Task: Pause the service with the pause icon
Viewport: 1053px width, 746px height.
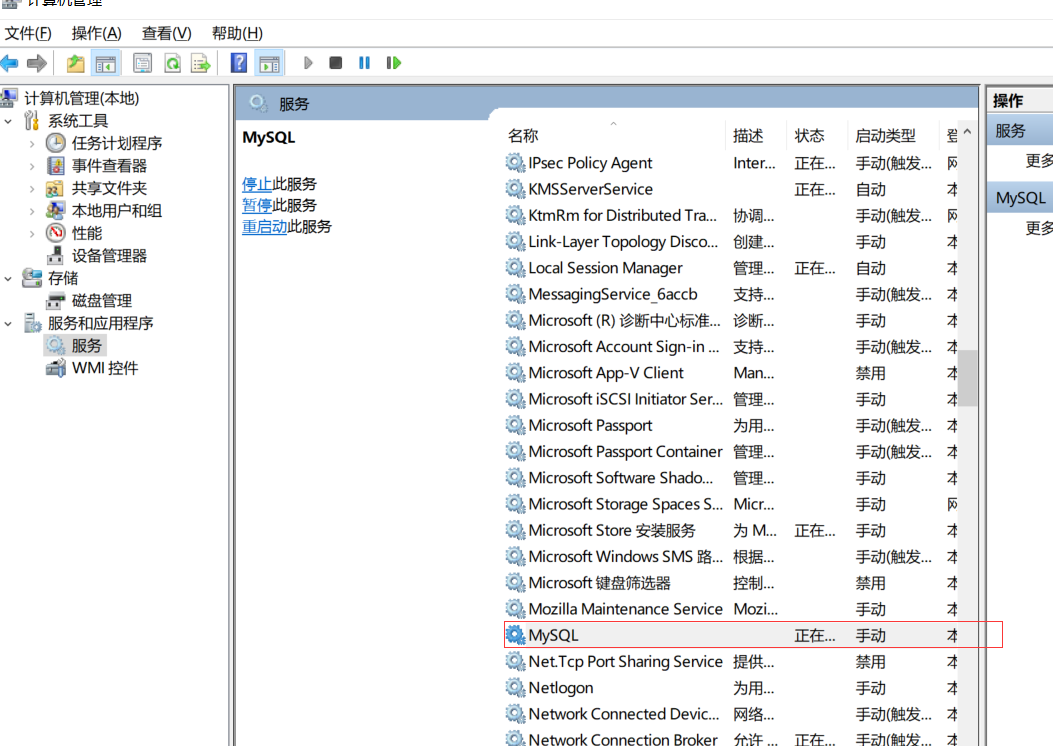Action: pyautogui.click(x=365, y=62)
